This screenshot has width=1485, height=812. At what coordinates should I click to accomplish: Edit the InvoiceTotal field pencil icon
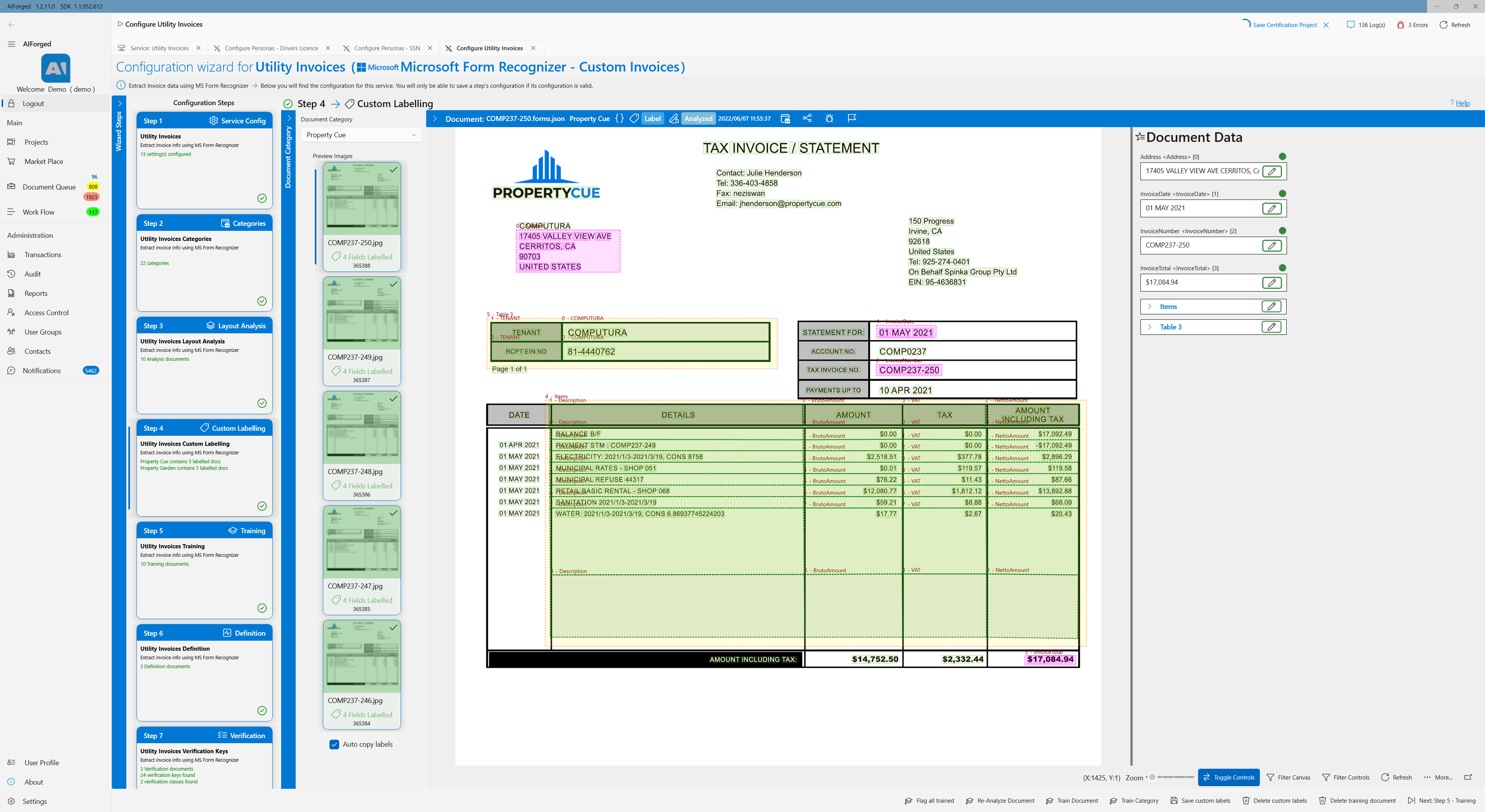click(x=1272, y=282)
